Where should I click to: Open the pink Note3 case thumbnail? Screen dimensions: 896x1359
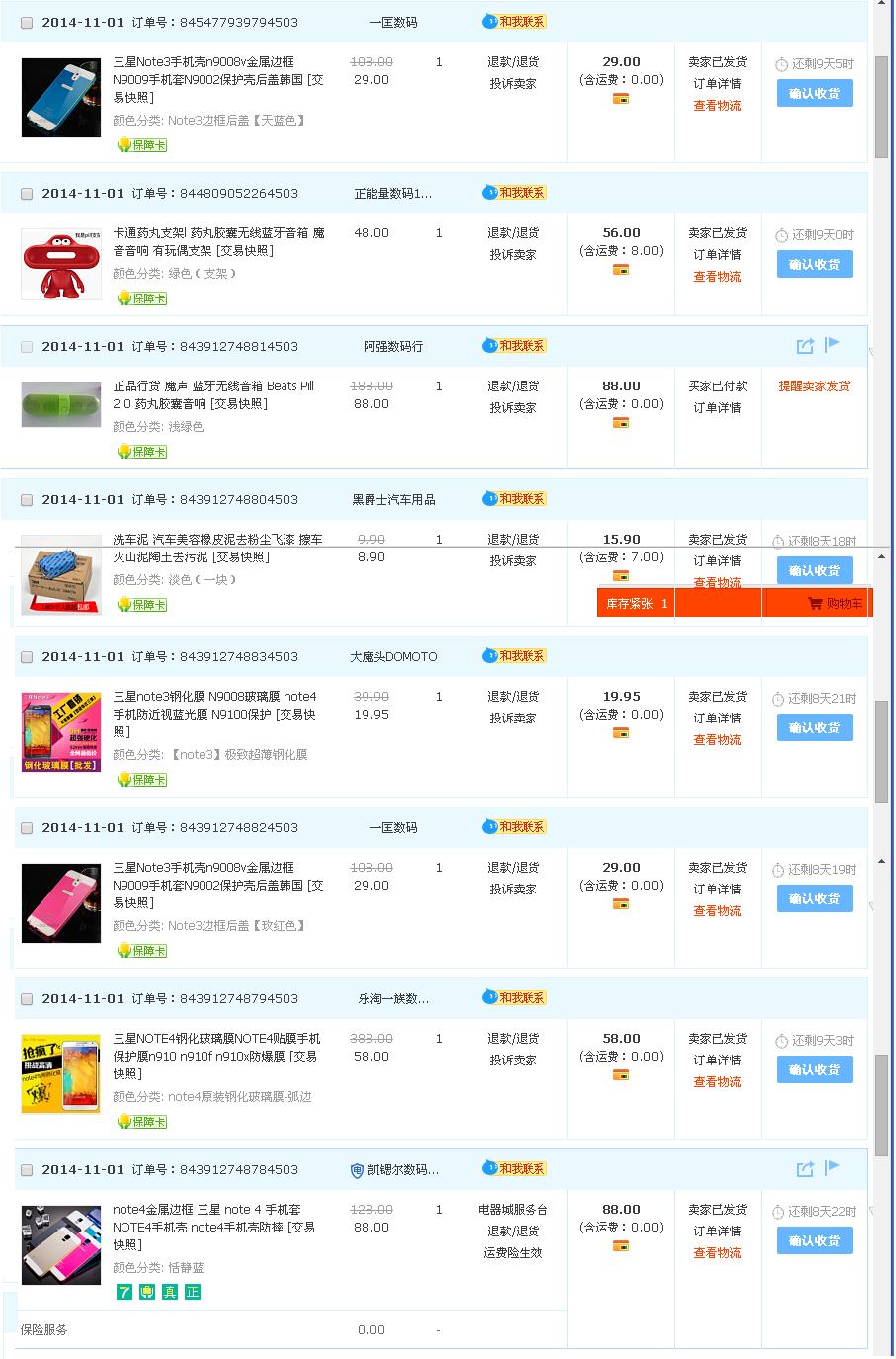(x=61, y=903)
